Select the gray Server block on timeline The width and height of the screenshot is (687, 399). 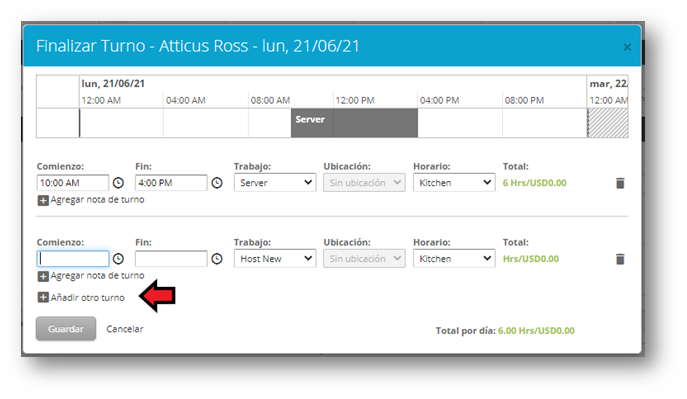(354, 123)
